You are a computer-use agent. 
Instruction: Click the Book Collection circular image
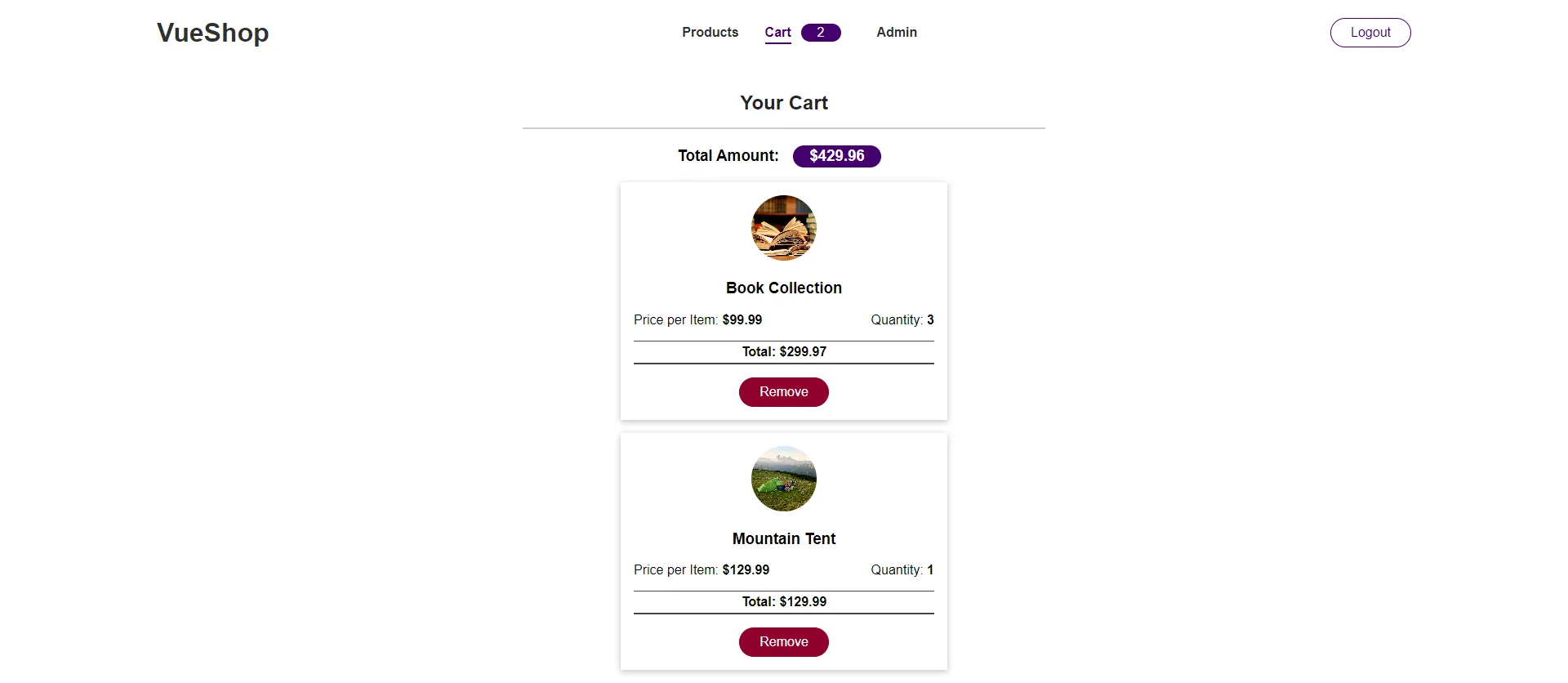(x=783, y=228)
